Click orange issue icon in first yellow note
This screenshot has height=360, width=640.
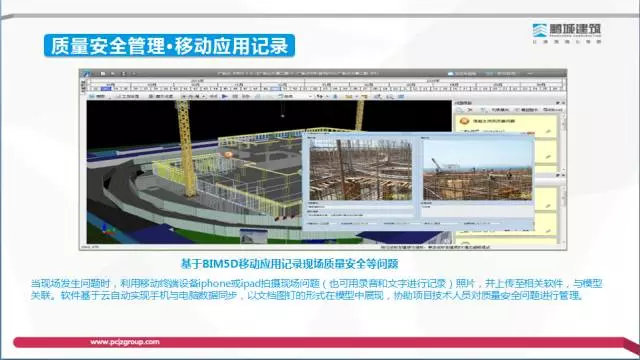point(464,121)
